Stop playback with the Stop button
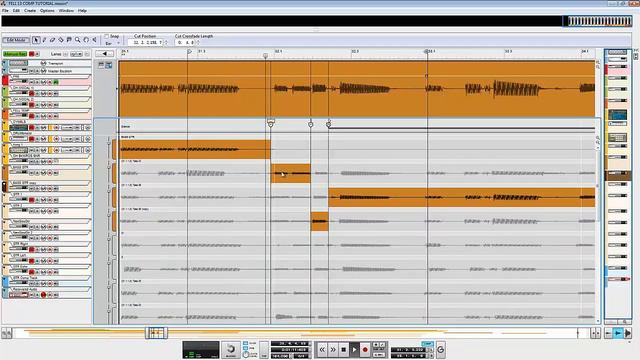 coord(344,349)
